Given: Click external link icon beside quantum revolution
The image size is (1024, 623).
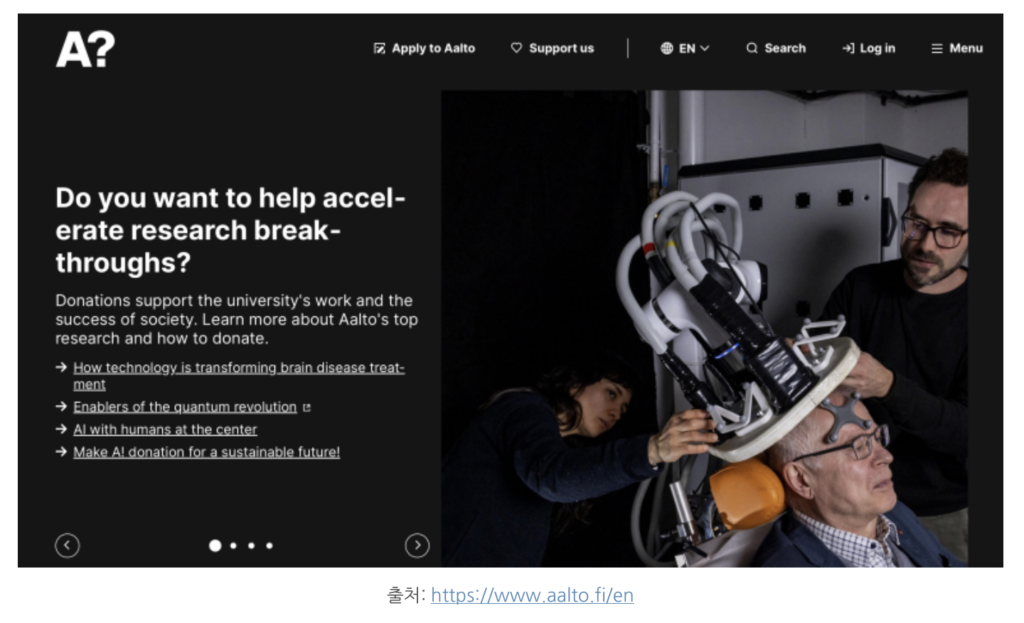Looking at the screenshot, I should click(x=306, y=407).
